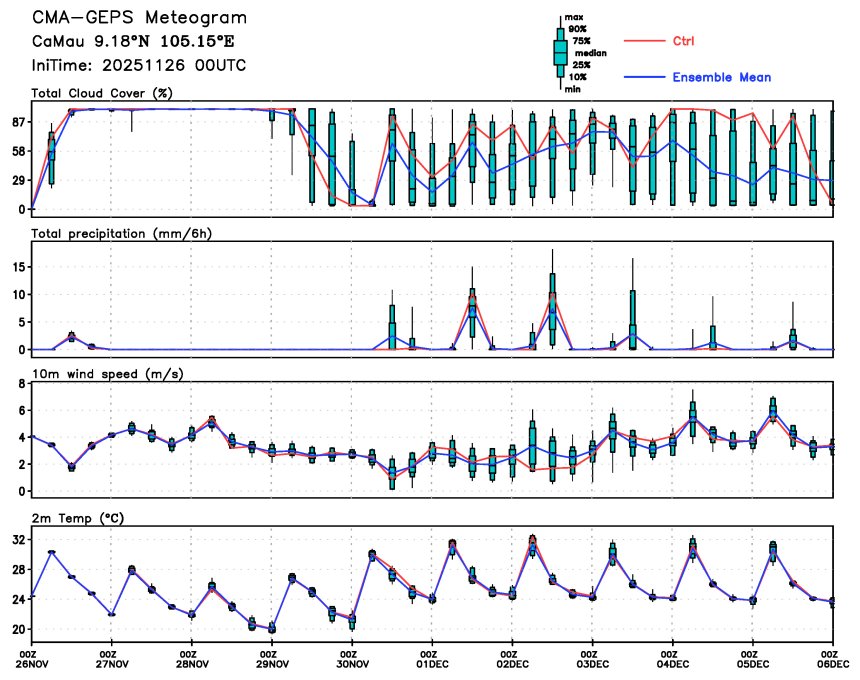The image size is (860, 680).
Task: Click the 28 tick on temperature axis
Action: (19, 570)
